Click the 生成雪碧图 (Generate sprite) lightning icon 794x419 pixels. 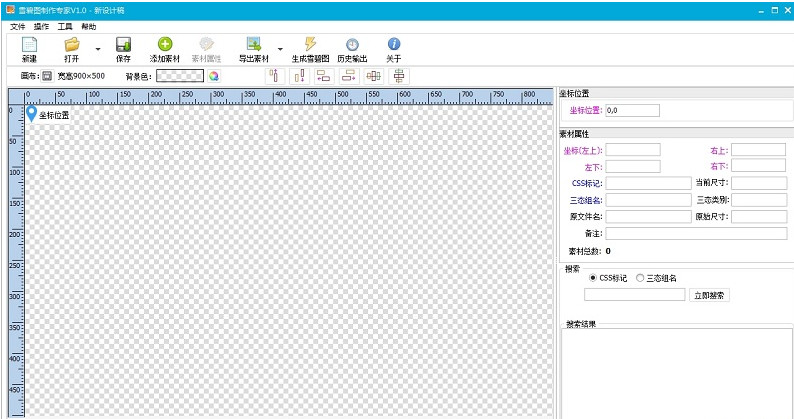311,45
